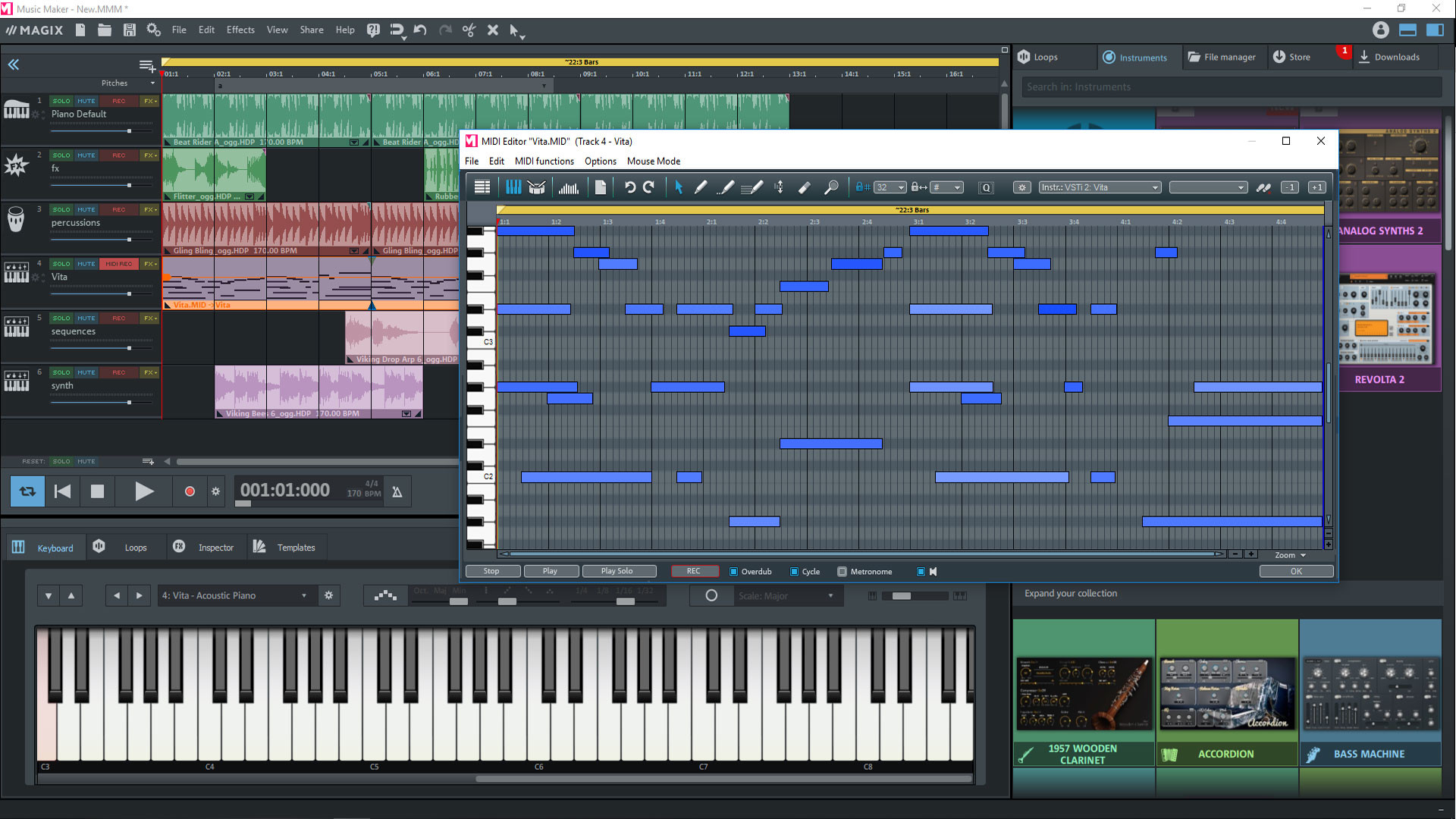The height and width of the screenshot is (819, 1456).
Task: Click the Erase tool in MIDI editor toolbar
Action: (x=805, y=187)
